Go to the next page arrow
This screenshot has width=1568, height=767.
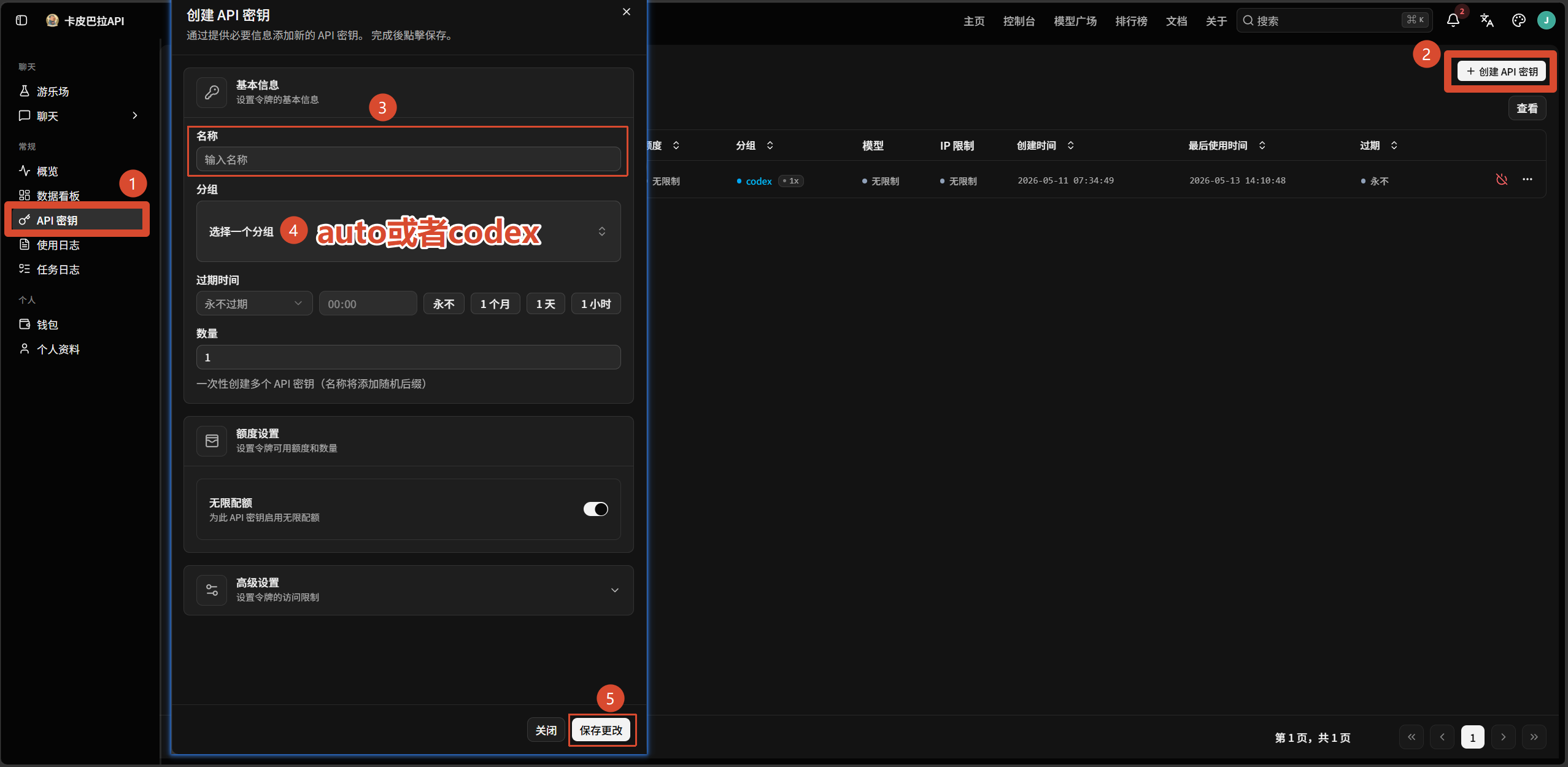1503,737
